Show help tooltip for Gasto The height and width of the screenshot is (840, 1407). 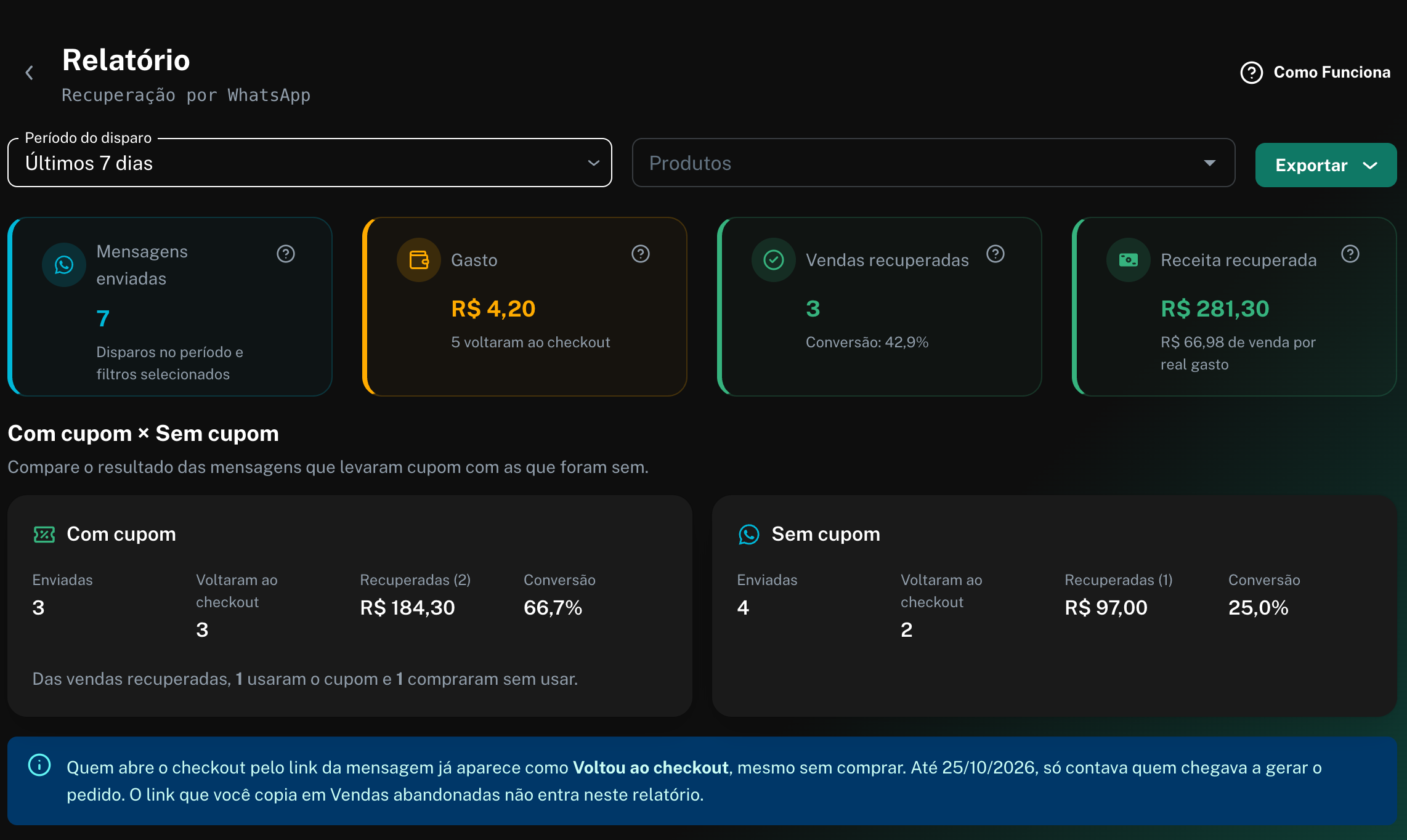click(641, 254)
